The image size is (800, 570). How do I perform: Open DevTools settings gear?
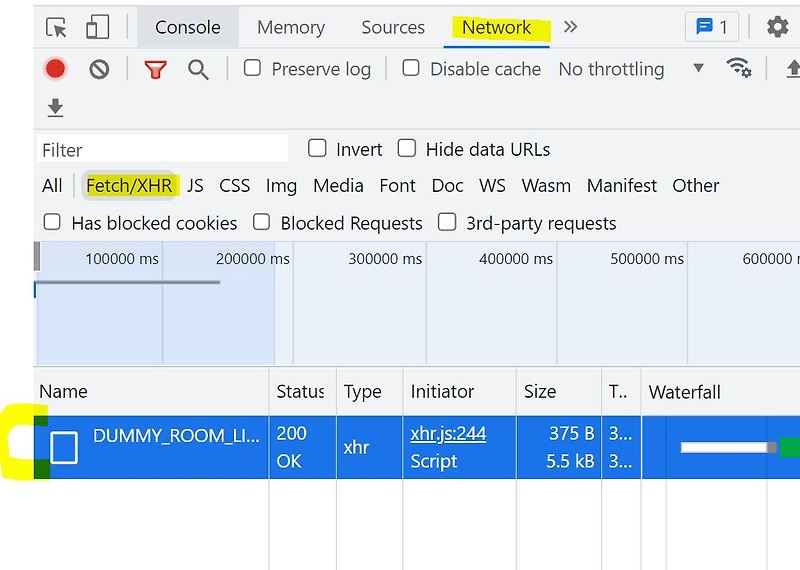[778, 27]
